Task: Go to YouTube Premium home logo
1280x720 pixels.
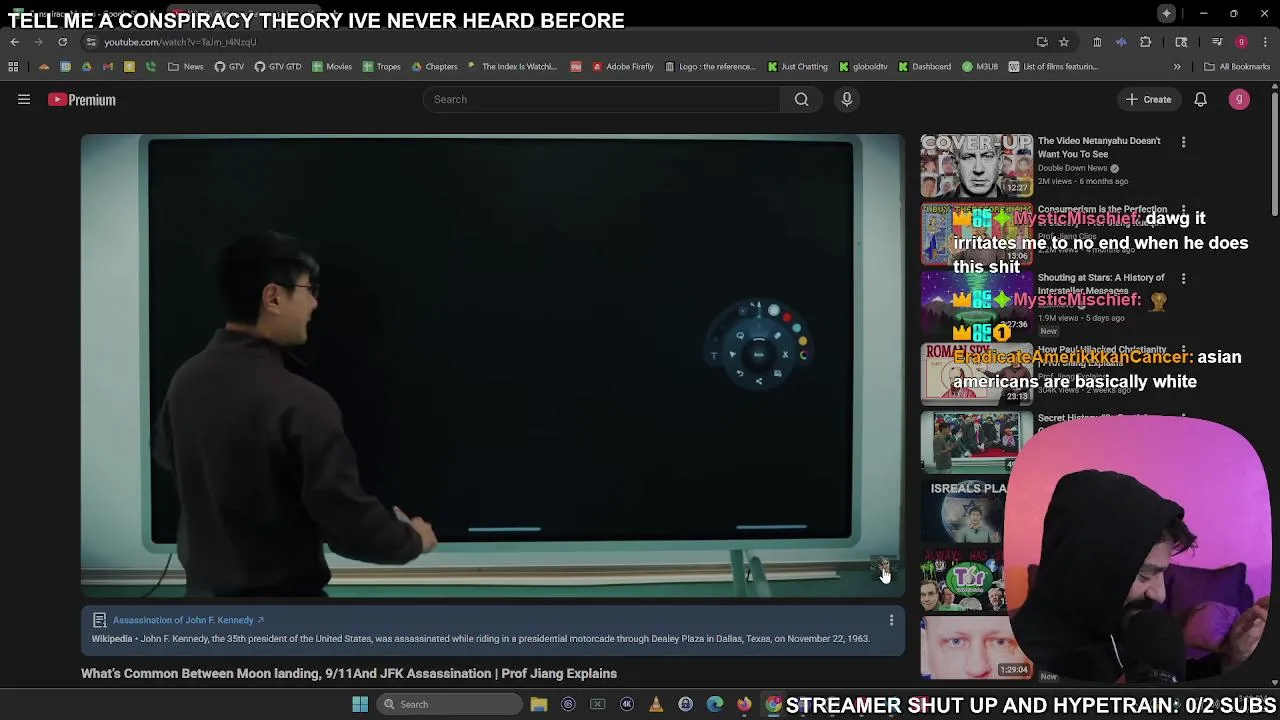Action: pyautogui.click(x=82, y=99)
